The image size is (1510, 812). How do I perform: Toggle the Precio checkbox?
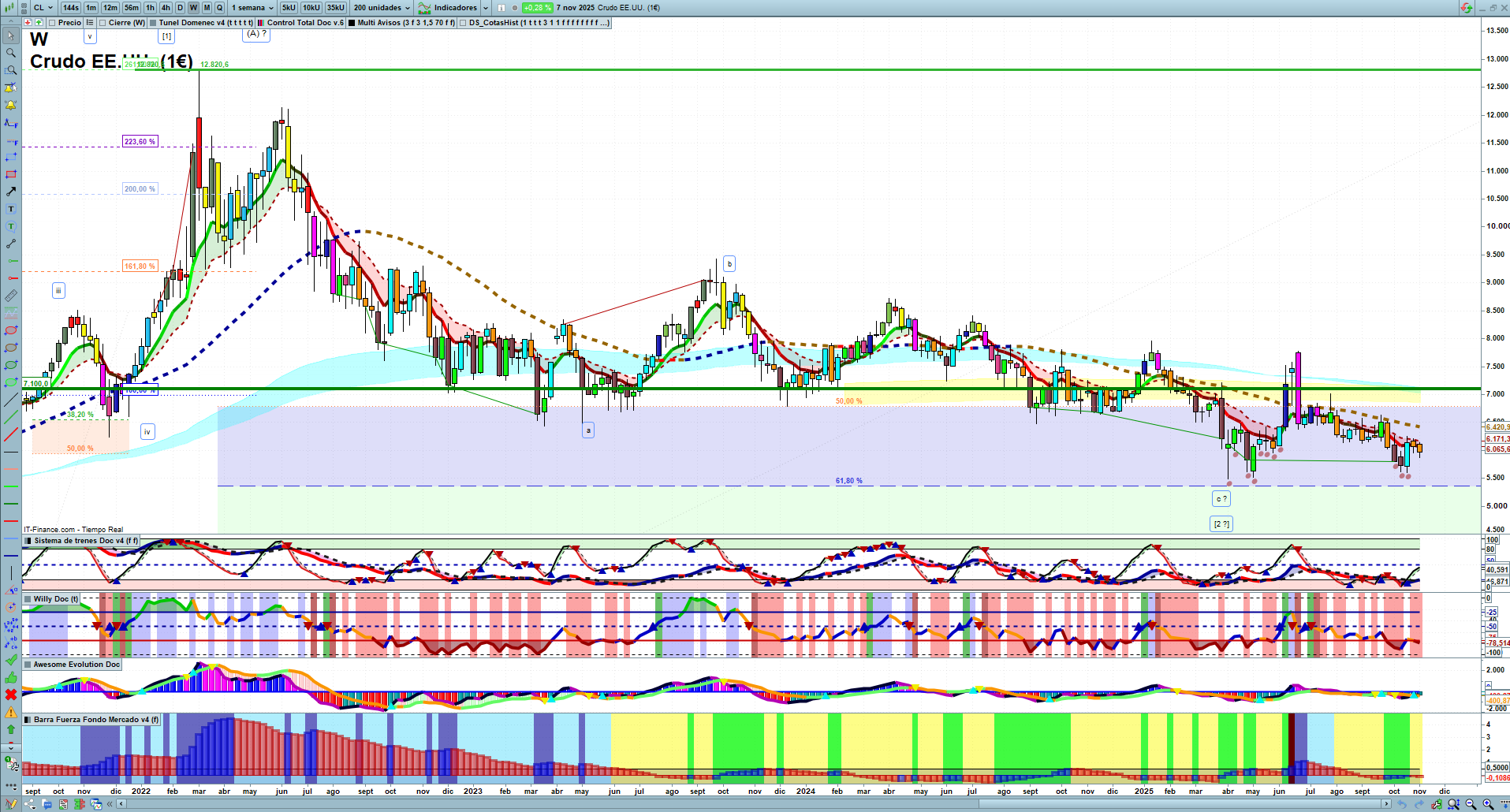coord(52,23)
